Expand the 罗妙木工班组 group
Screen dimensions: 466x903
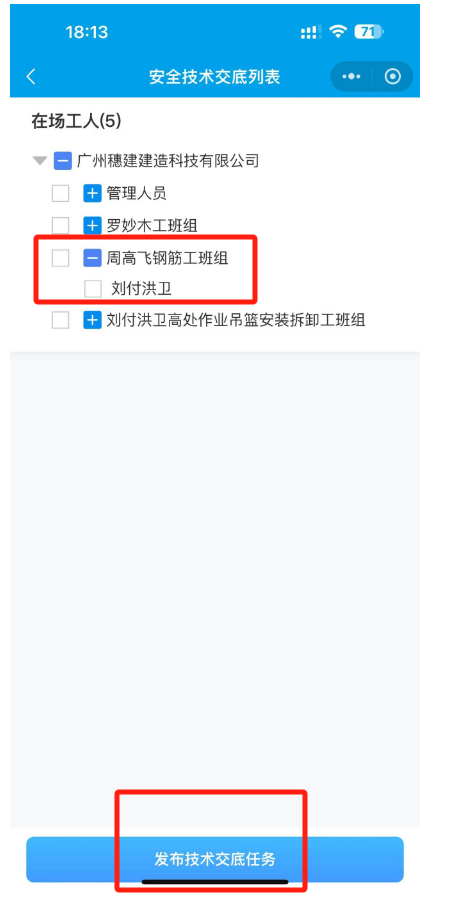pyautogui.click(x=92, y=225)
